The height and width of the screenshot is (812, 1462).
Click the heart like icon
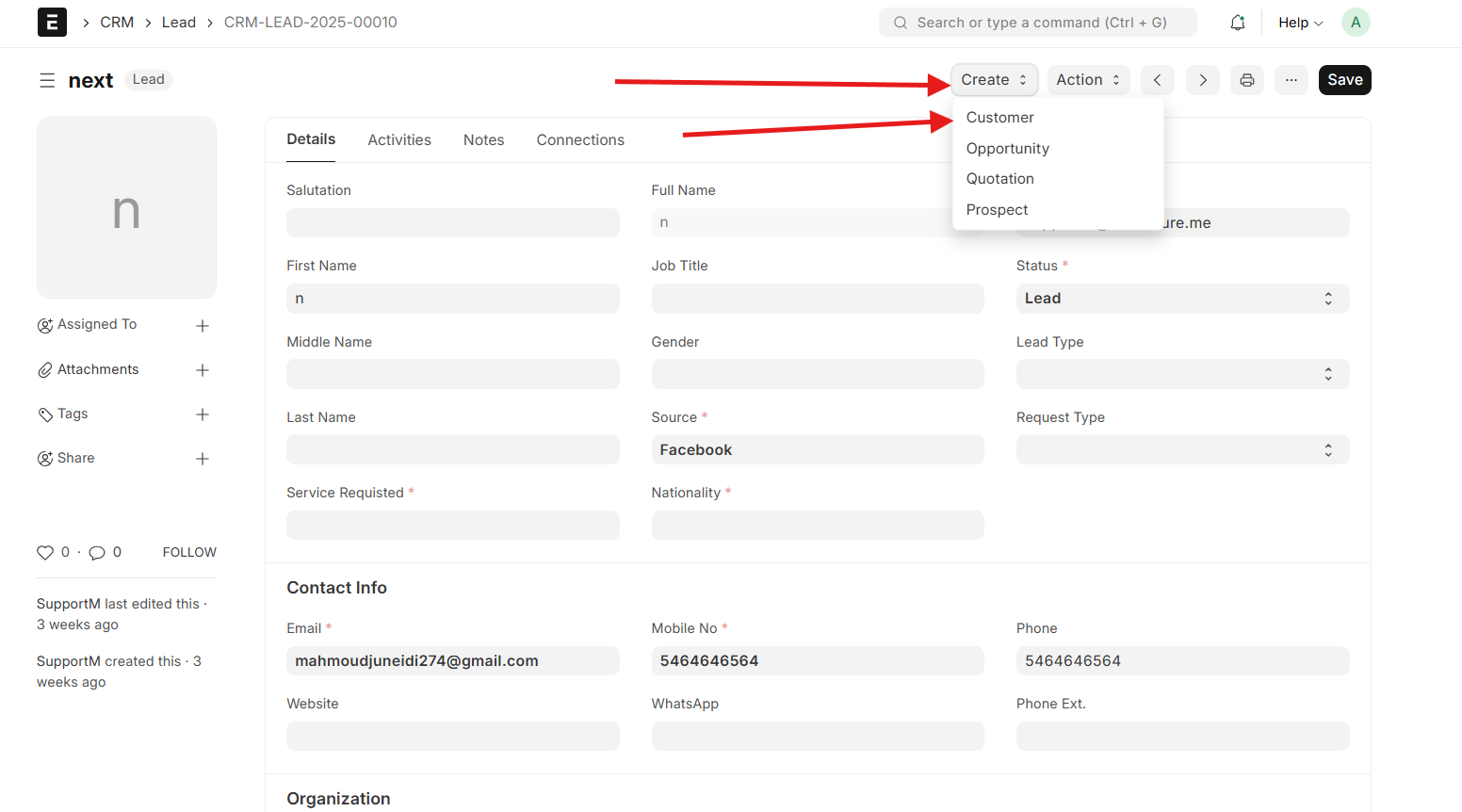click(x=45, y=553)
